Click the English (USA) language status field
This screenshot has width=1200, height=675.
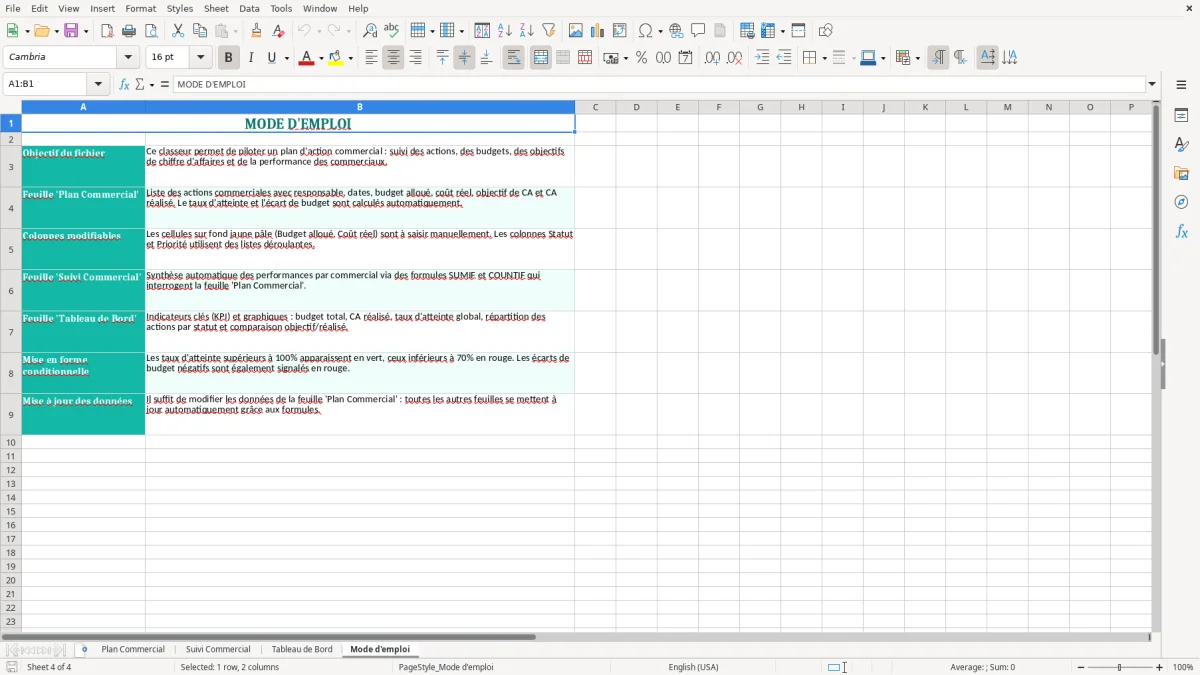click(x=693, y=667)
